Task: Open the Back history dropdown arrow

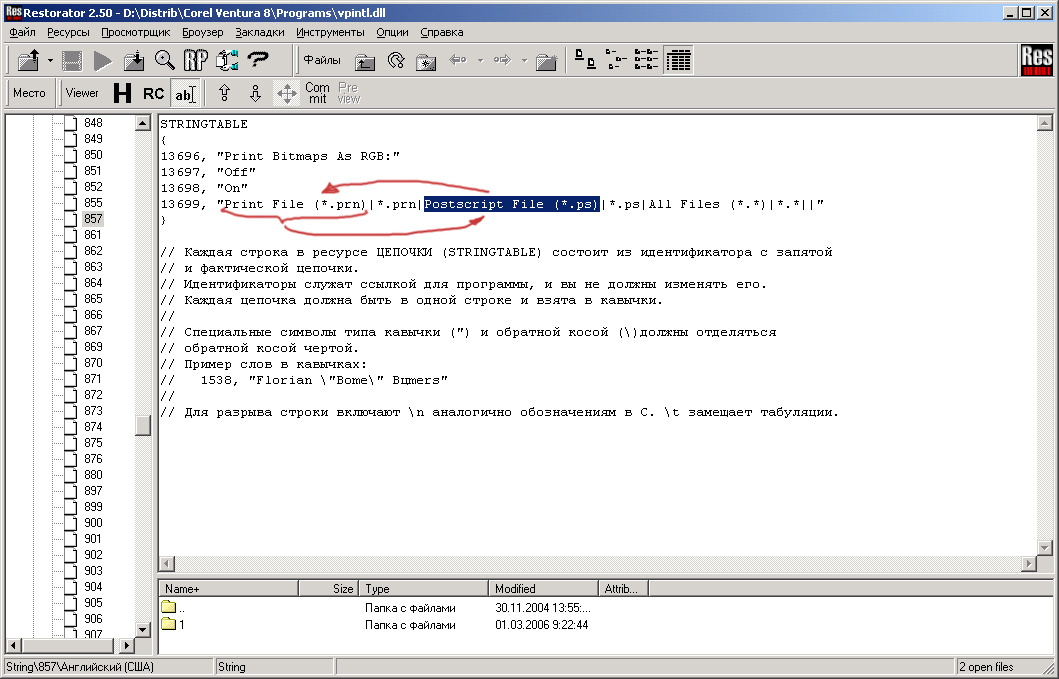Action: pyautogui.click(x=480, y=60)
